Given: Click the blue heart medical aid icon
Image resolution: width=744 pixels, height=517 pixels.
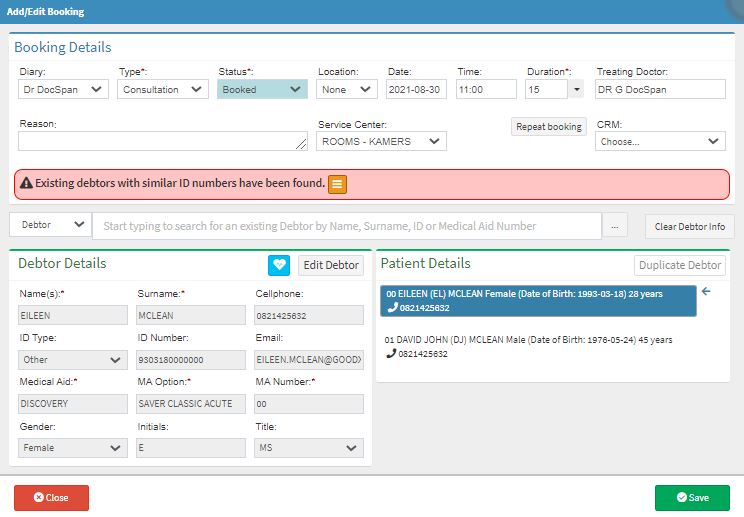Looking at the screenshot, I should pos(279,265).
